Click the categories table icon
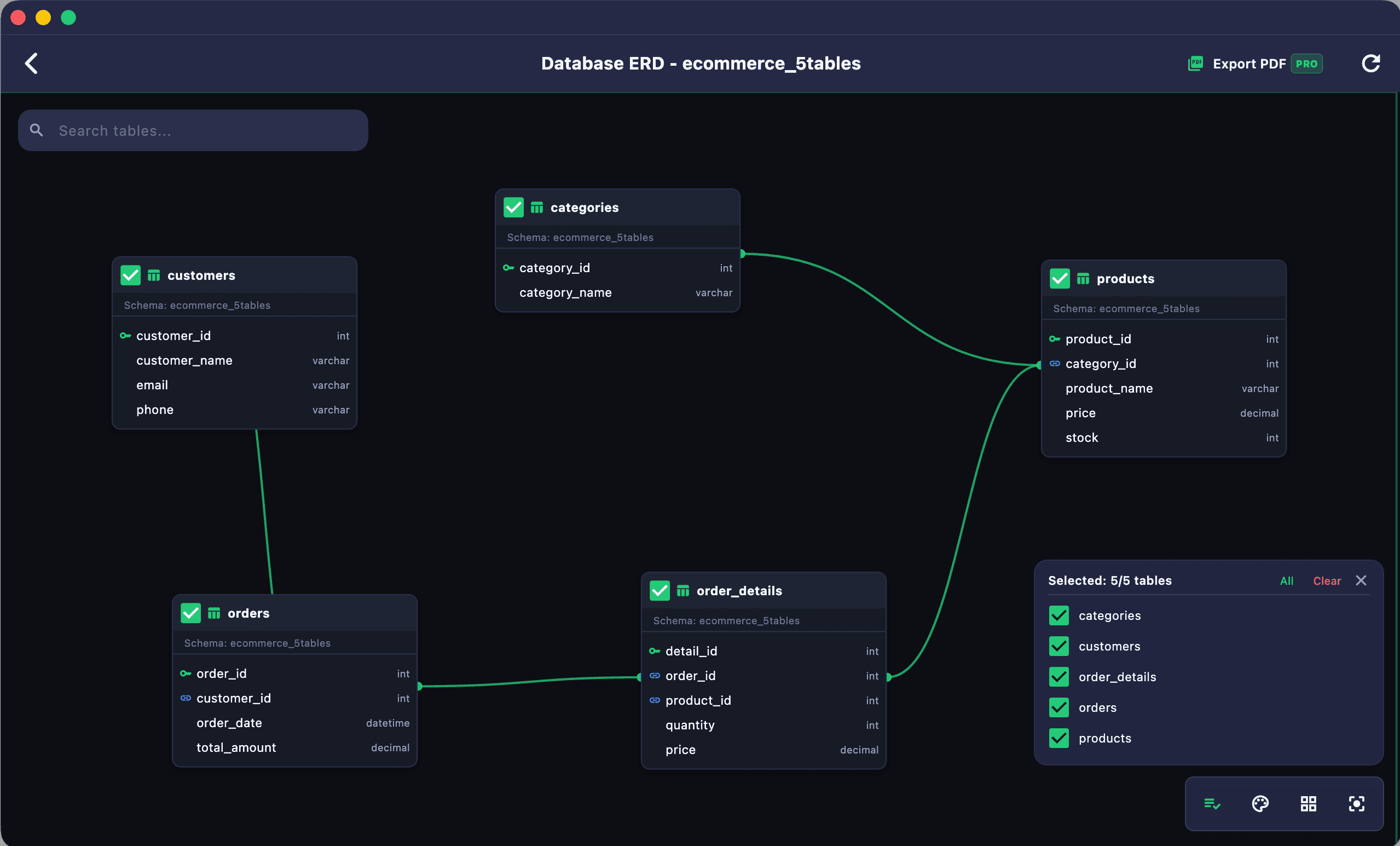 pyautogui.click(x=537, y=208)
